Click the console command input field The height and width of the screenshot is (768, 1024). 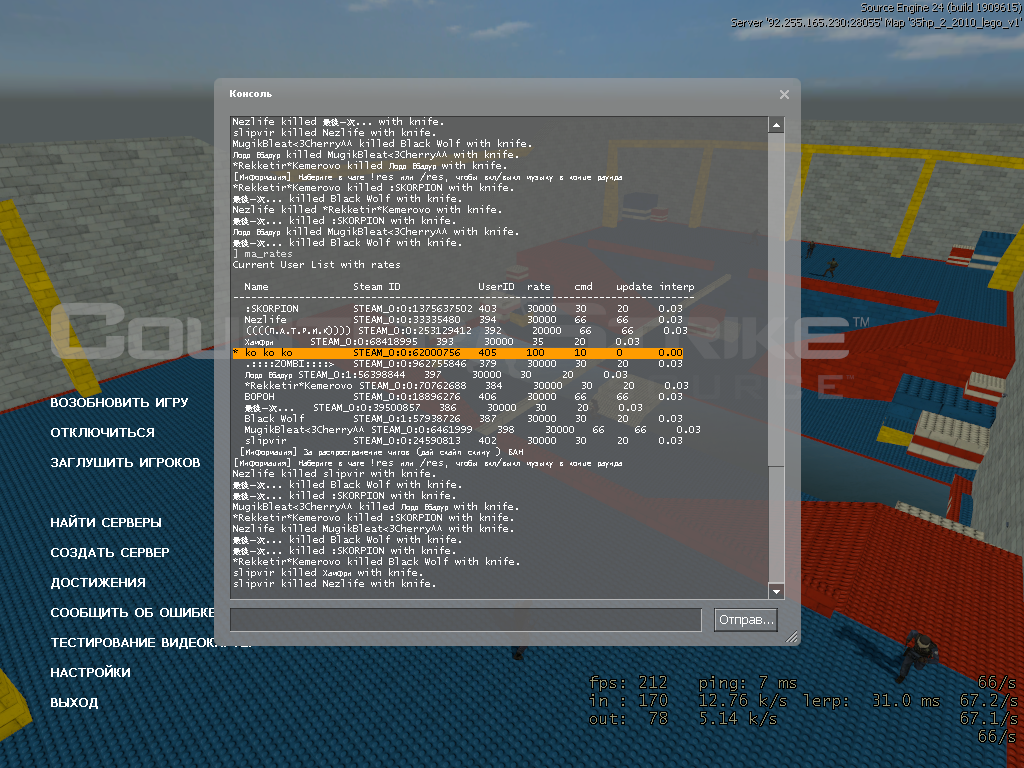click(466, 620)
